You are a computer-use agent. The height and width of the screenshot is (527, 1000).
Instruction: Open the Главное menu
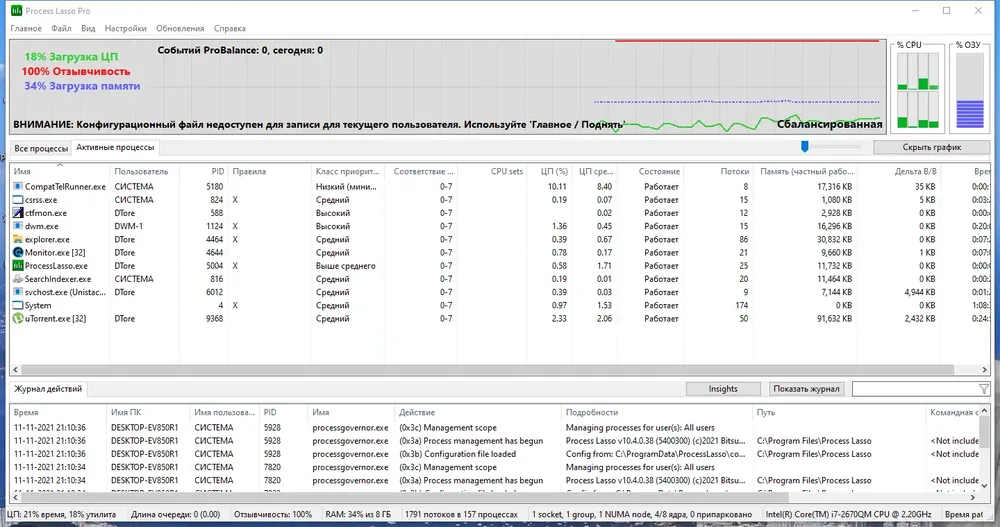(26, 28)
